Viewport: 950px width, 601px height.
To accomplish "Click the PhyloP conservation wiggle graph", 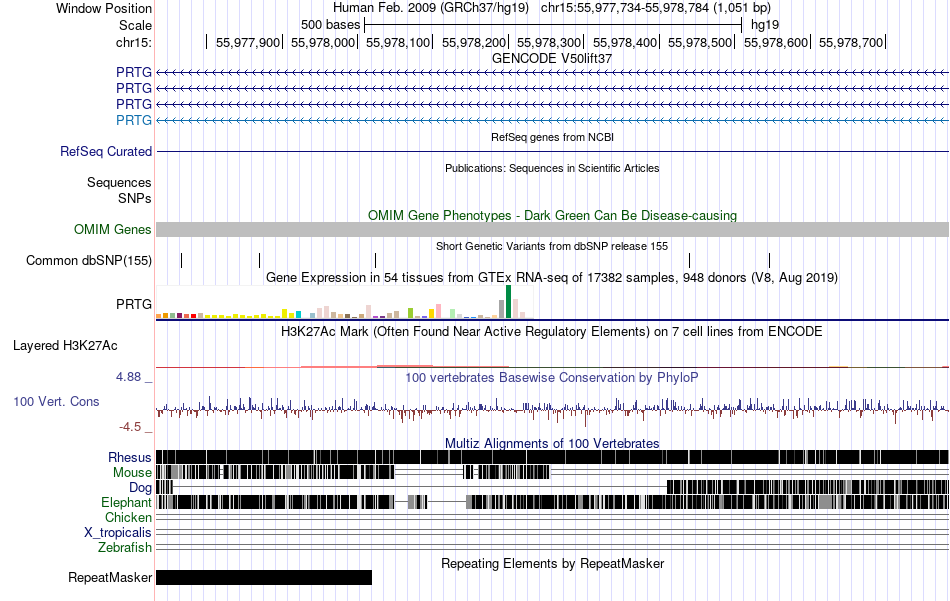I will click(552, 410).
